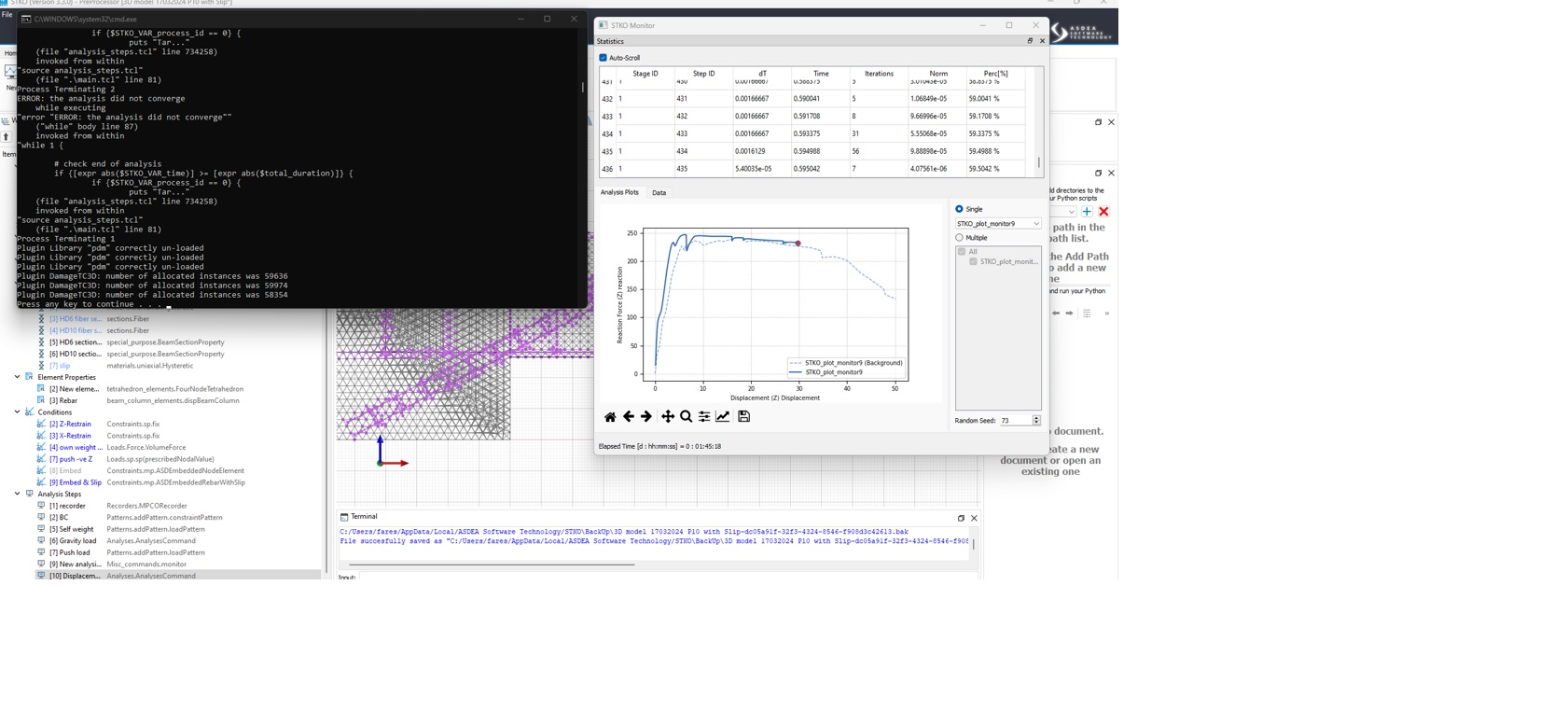
Task: Activate the zoom magnifier tool on the plot
Action: click(686, 417)
